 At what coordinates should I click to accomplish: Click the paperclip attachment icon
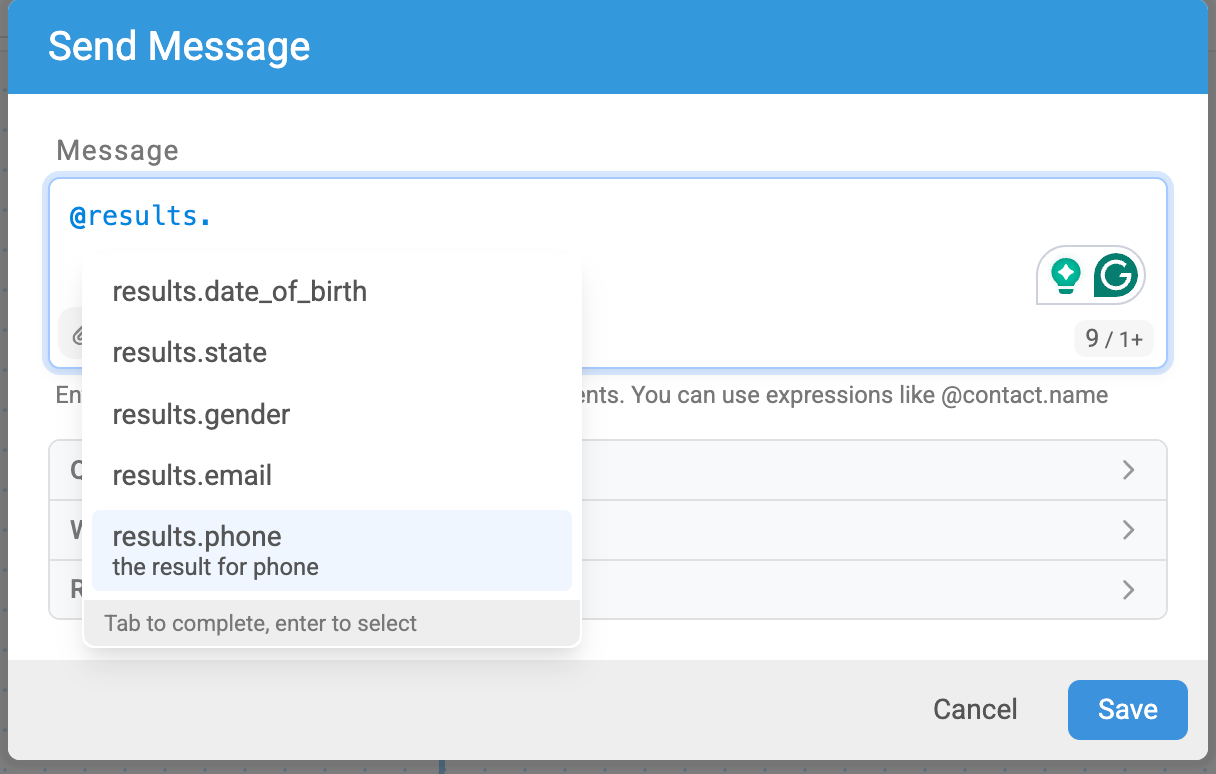76,335
